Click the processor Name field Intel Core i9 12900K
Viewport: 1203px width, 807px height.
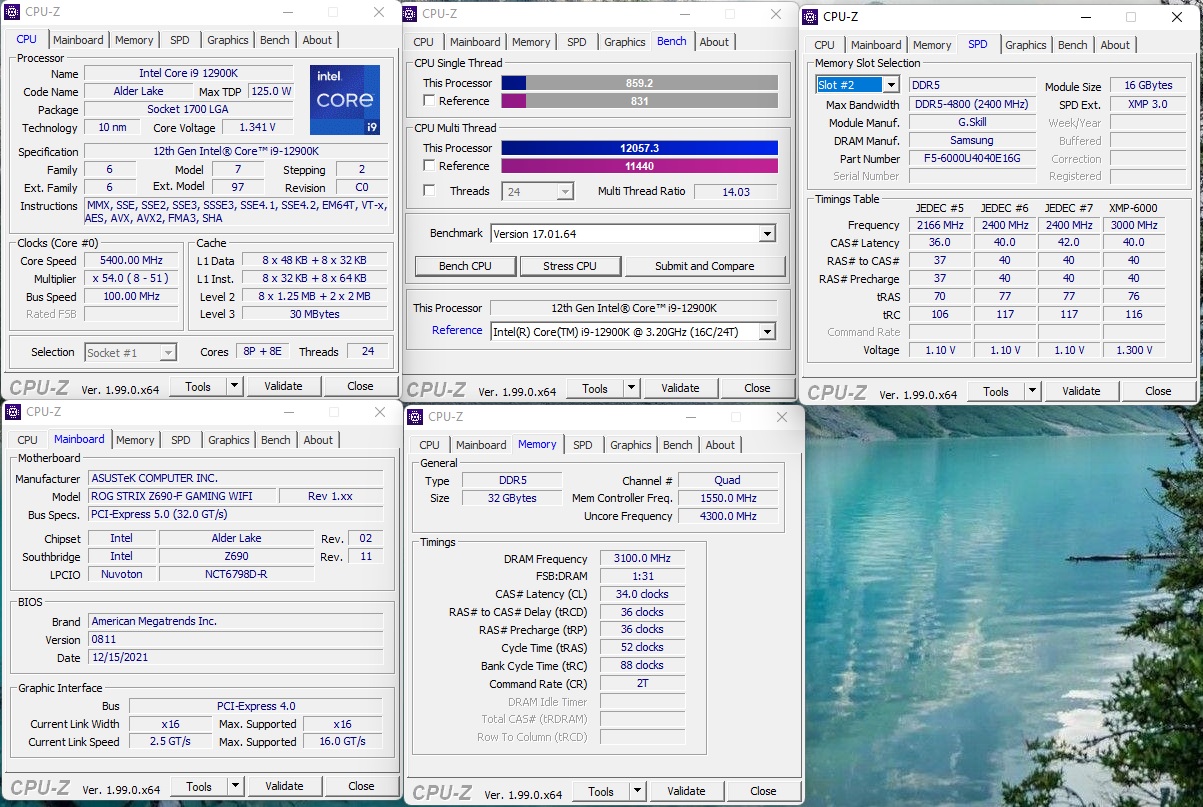pyautogui.click(x=188, y=73)
